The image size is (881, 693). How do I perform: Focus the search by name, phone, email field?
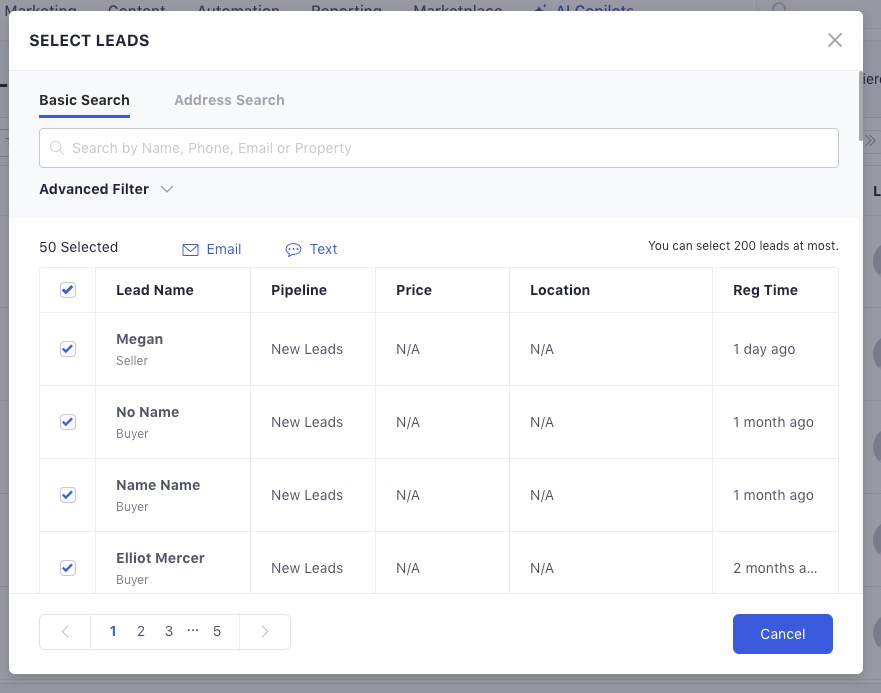tap(439, 148)
